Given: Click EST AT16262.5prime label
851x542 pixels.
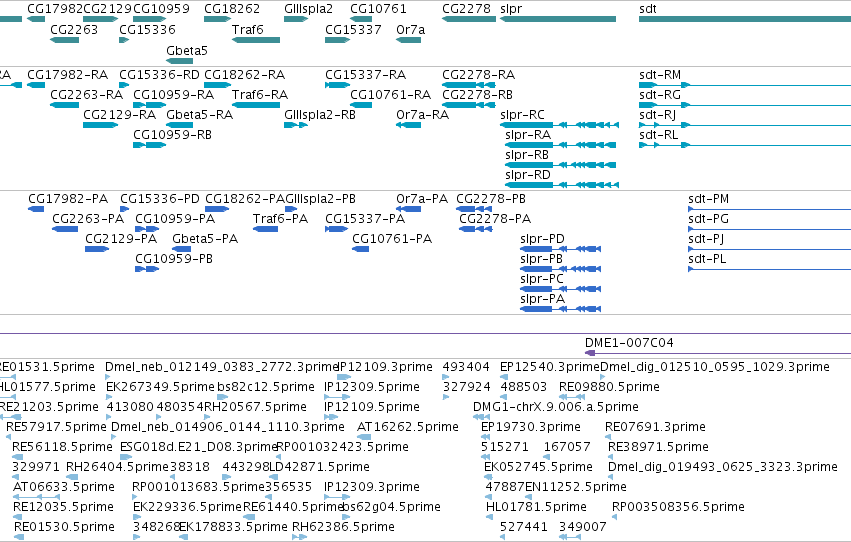Looking at the screenshot, I should tap(408, 427).
